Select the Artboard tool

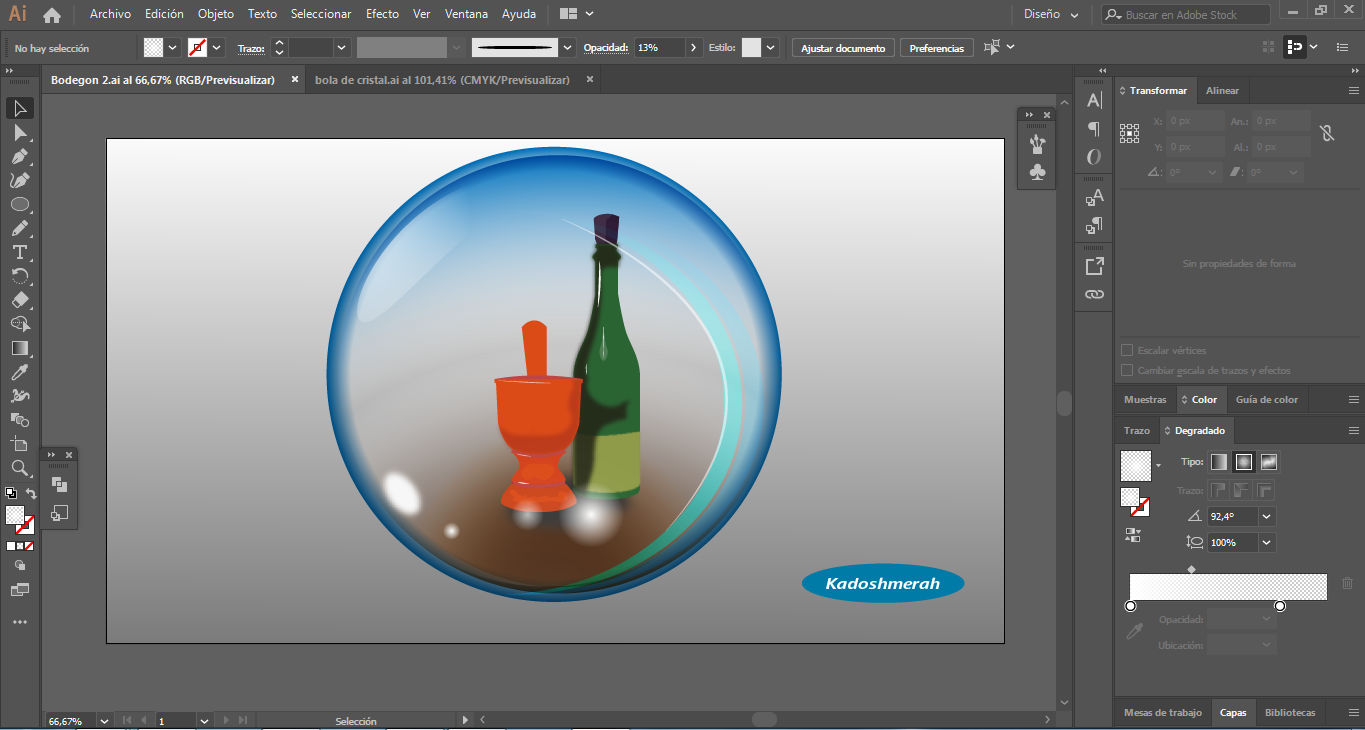click(x=19, y=444)
